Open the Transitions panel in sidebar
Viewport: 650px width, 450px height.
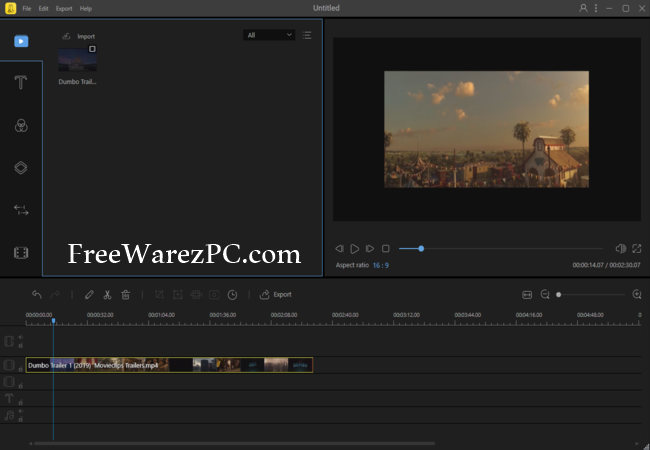(21, 210)
